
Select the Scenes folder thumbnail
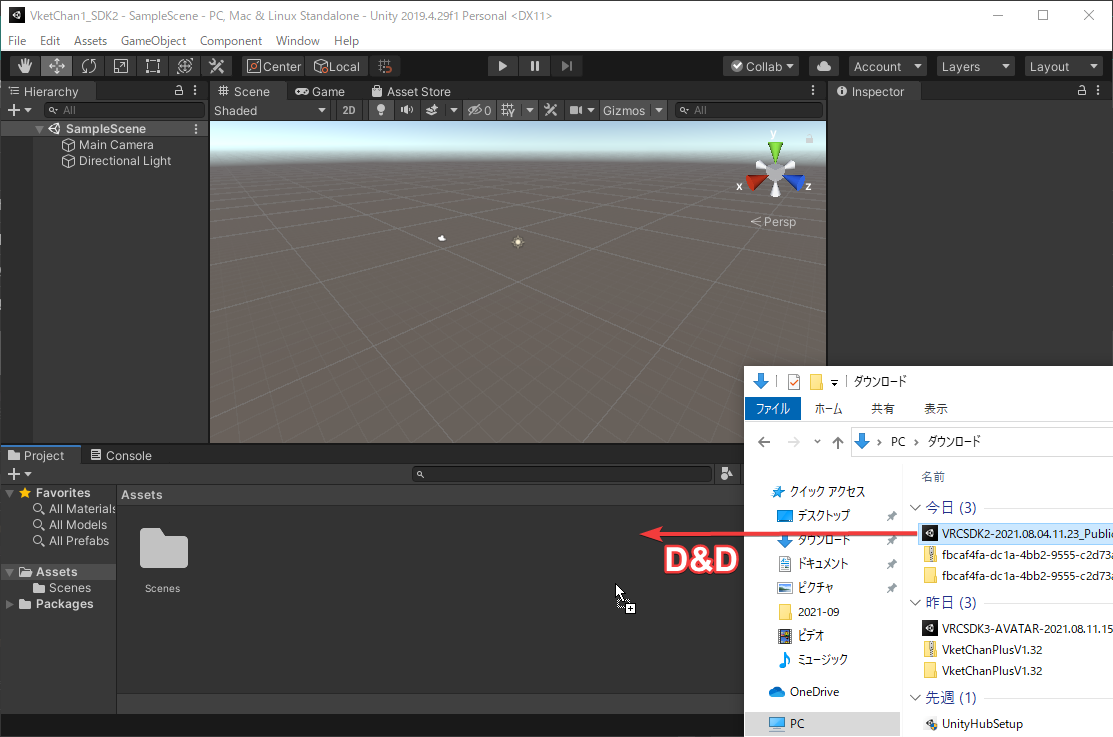tap(162, 548)
